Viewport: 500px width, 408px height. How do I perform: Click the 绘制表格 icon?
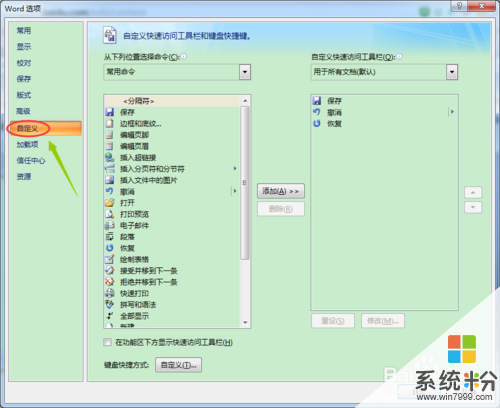110,259
